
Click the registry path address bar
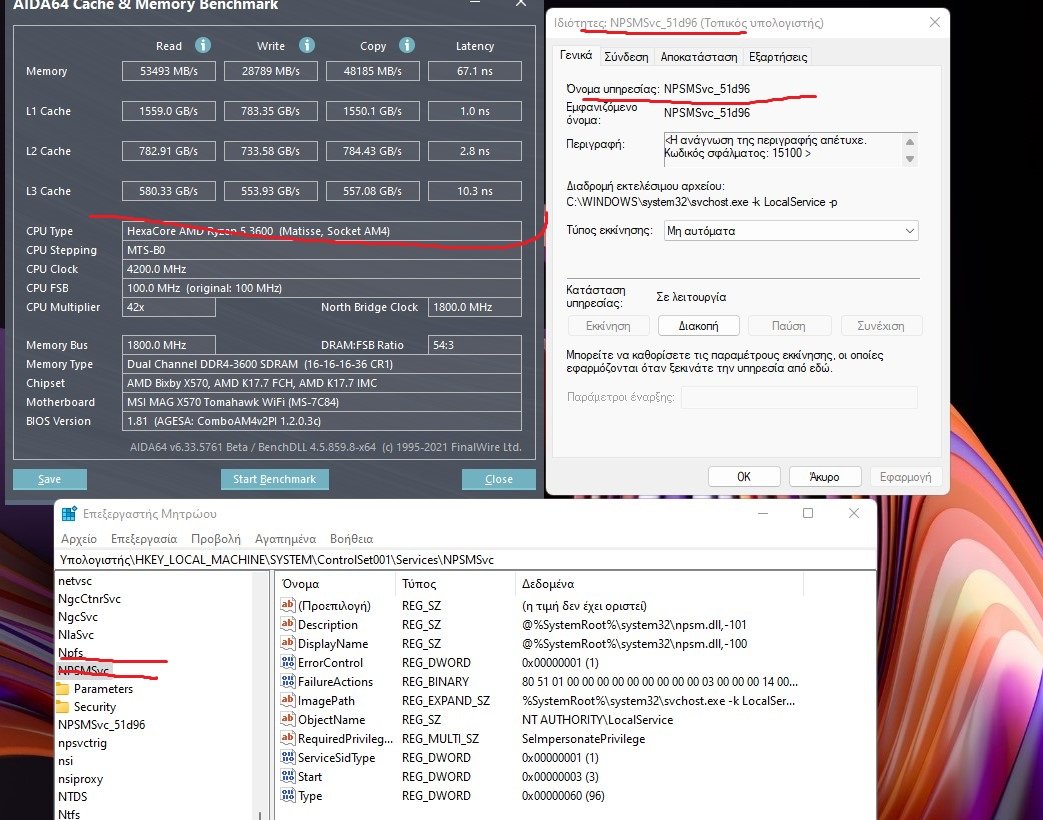[466, 559]
